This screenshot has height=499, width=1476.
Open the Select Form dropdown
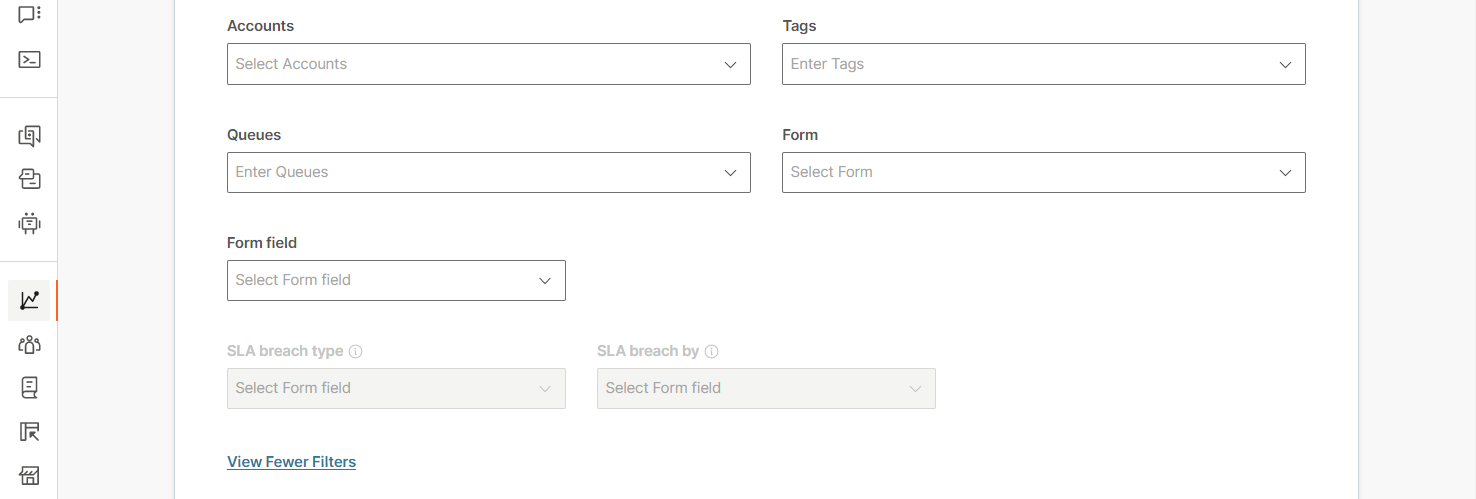coord(1043,172)
